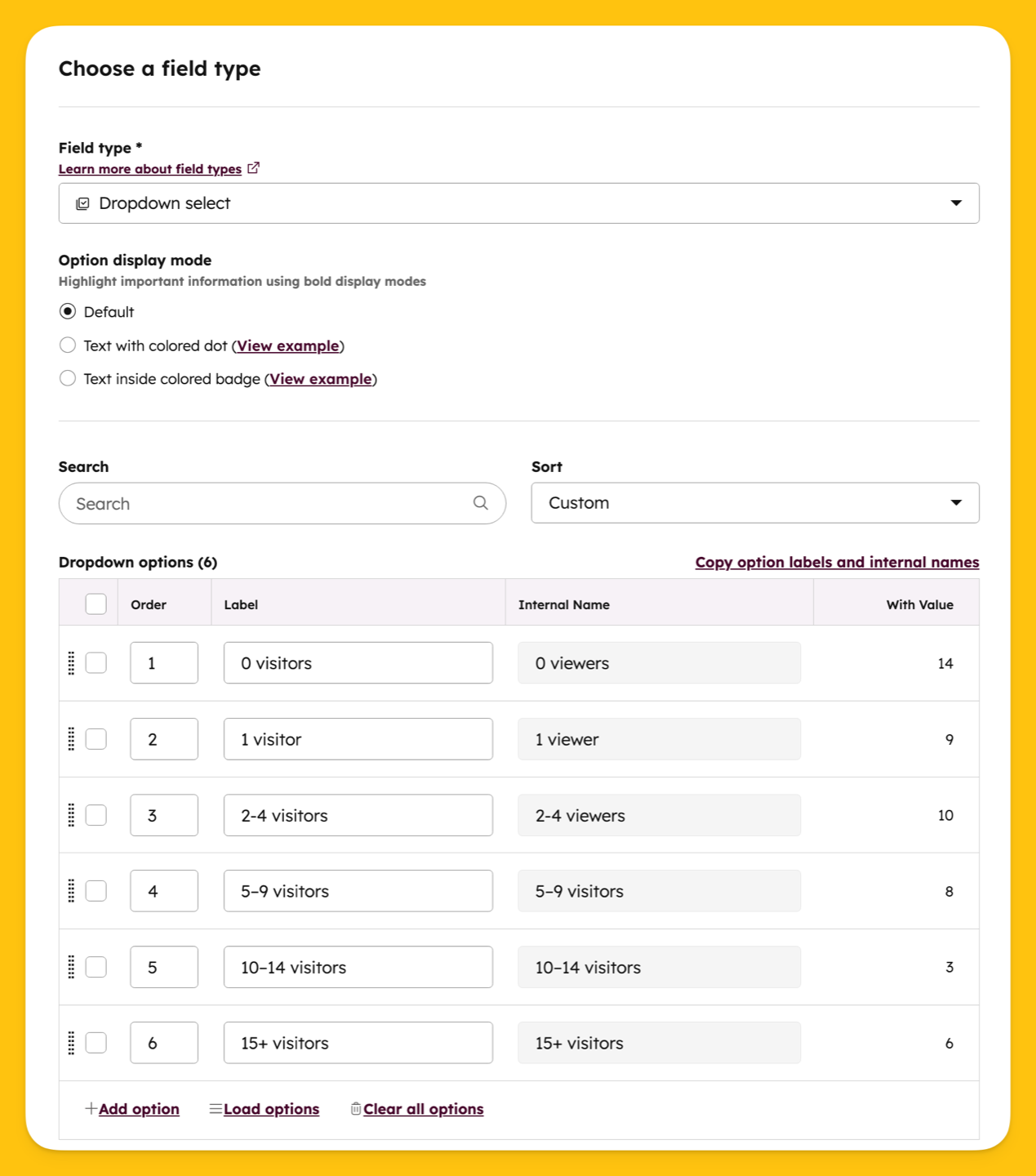
Task: Open the Field type Dropdown select menu
Action: click(519, 203)
